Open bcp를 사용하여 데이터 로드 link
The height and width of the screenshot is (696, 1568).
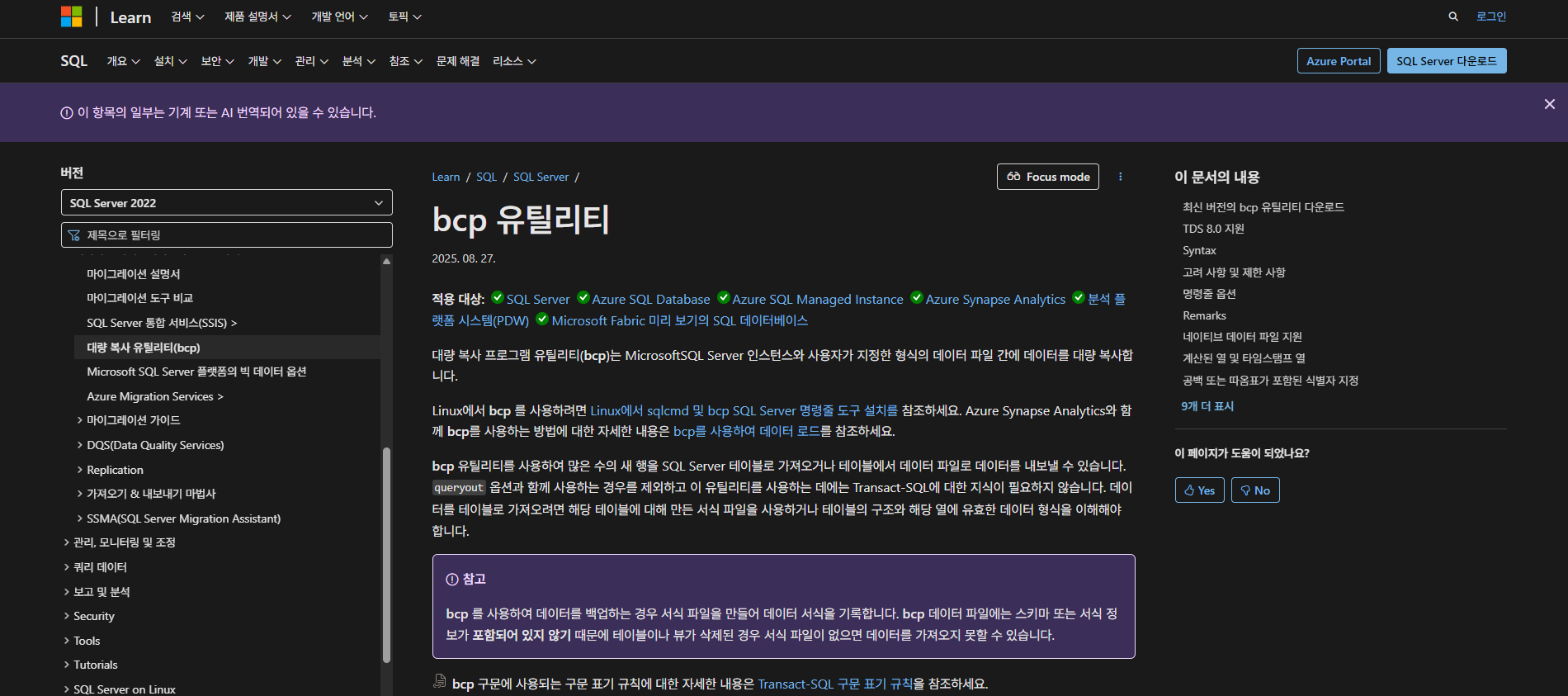click(746, 431)
